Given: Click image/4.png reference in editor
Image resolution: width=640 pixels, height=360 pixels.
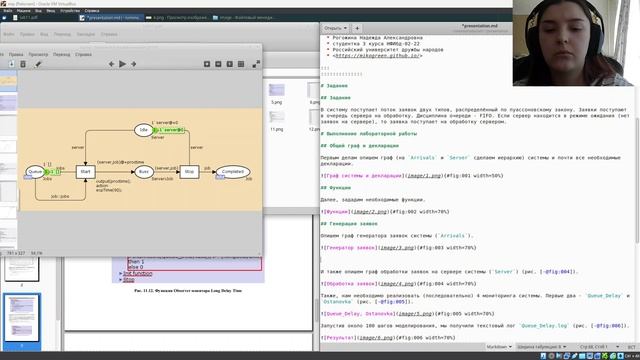Looking at the screenshot, I should tap(397, 284).
